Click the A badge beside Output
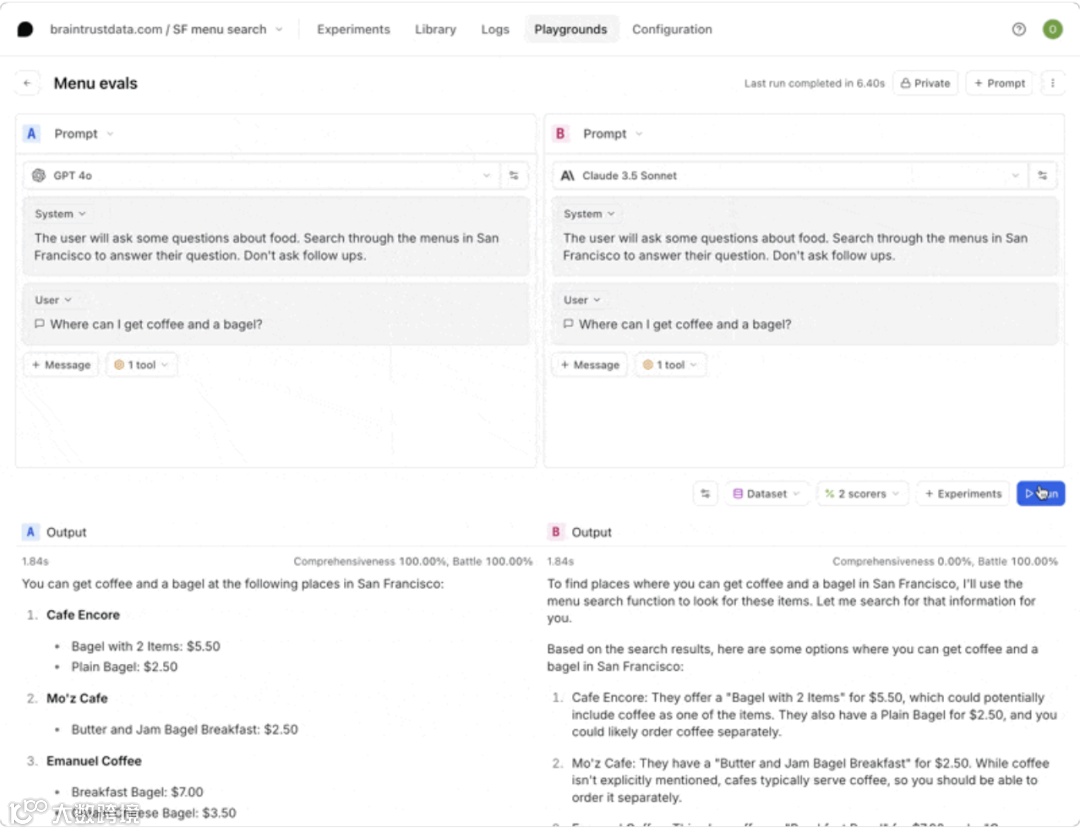1080x833 pixels. pos(30,532)
